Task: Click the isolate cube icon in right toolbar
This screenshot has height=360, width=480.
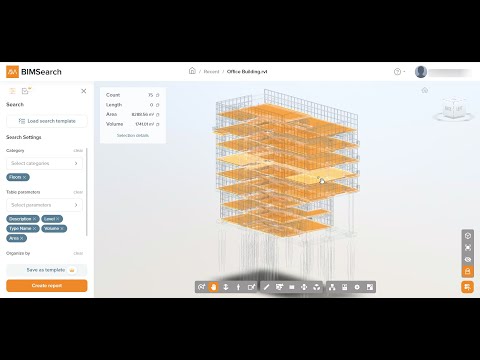Action: pyautogui.click(x=468, y=236)
